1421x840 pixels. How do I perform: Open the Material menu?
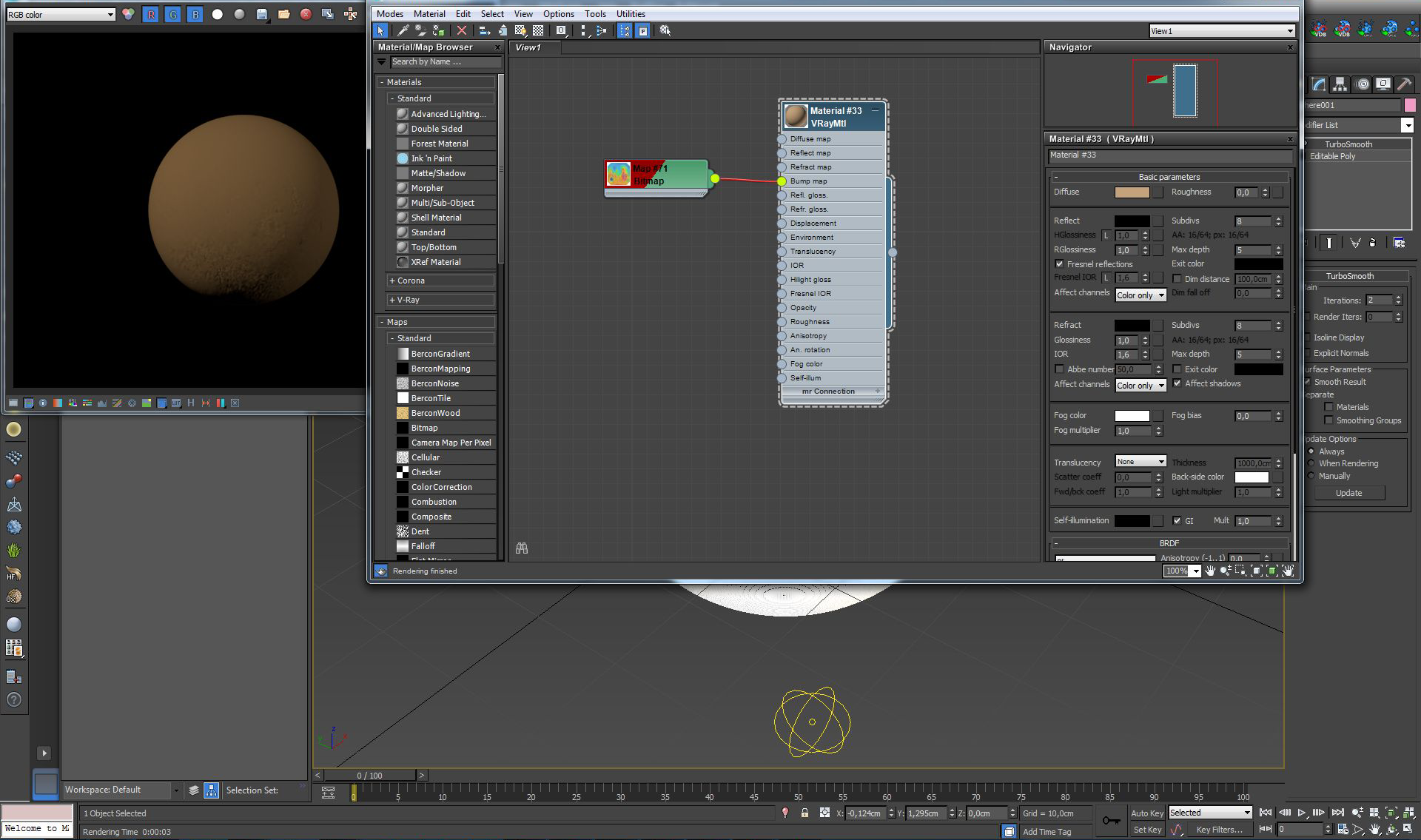[429, 13]
